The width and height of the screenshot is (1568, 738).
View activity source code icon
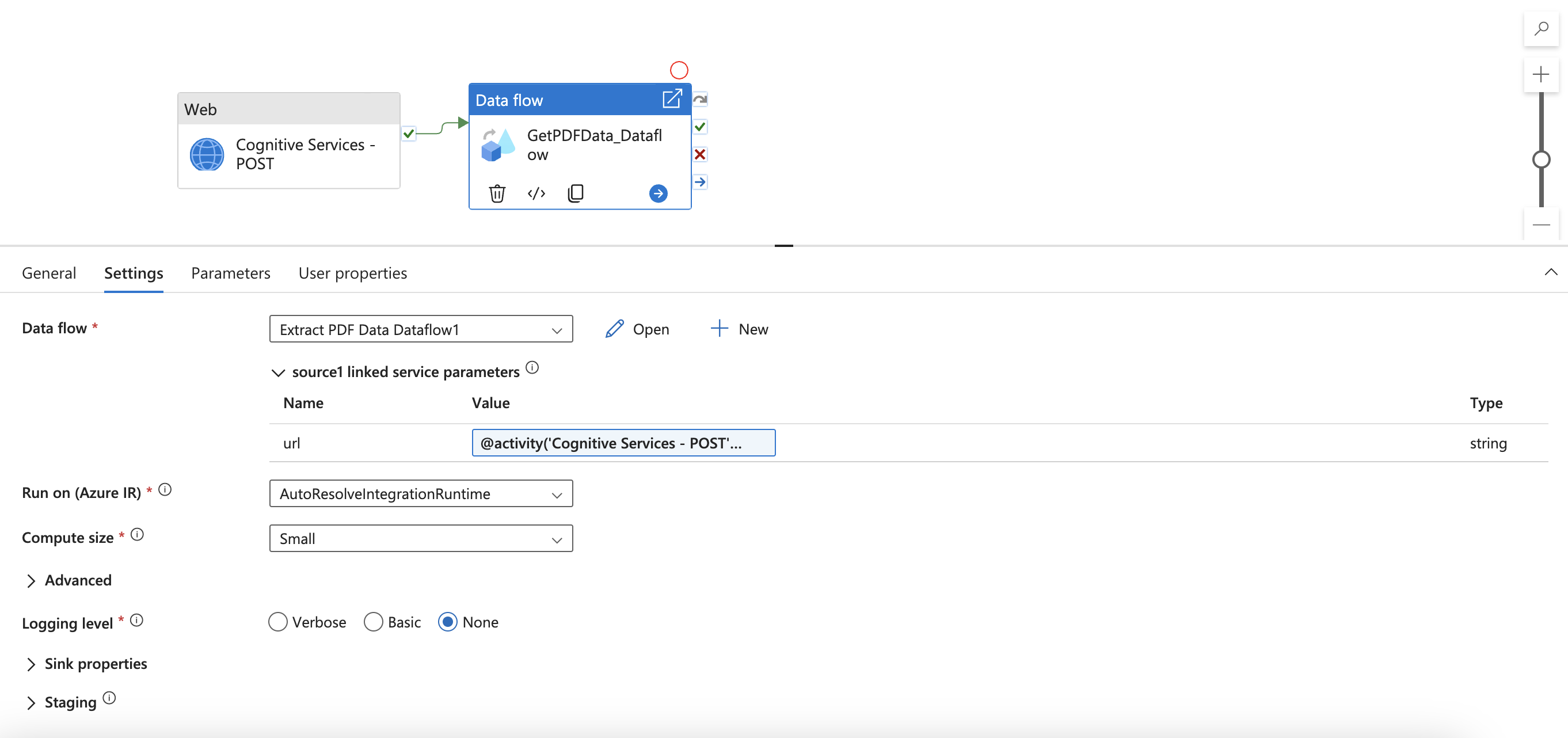[x=536, y=193]
